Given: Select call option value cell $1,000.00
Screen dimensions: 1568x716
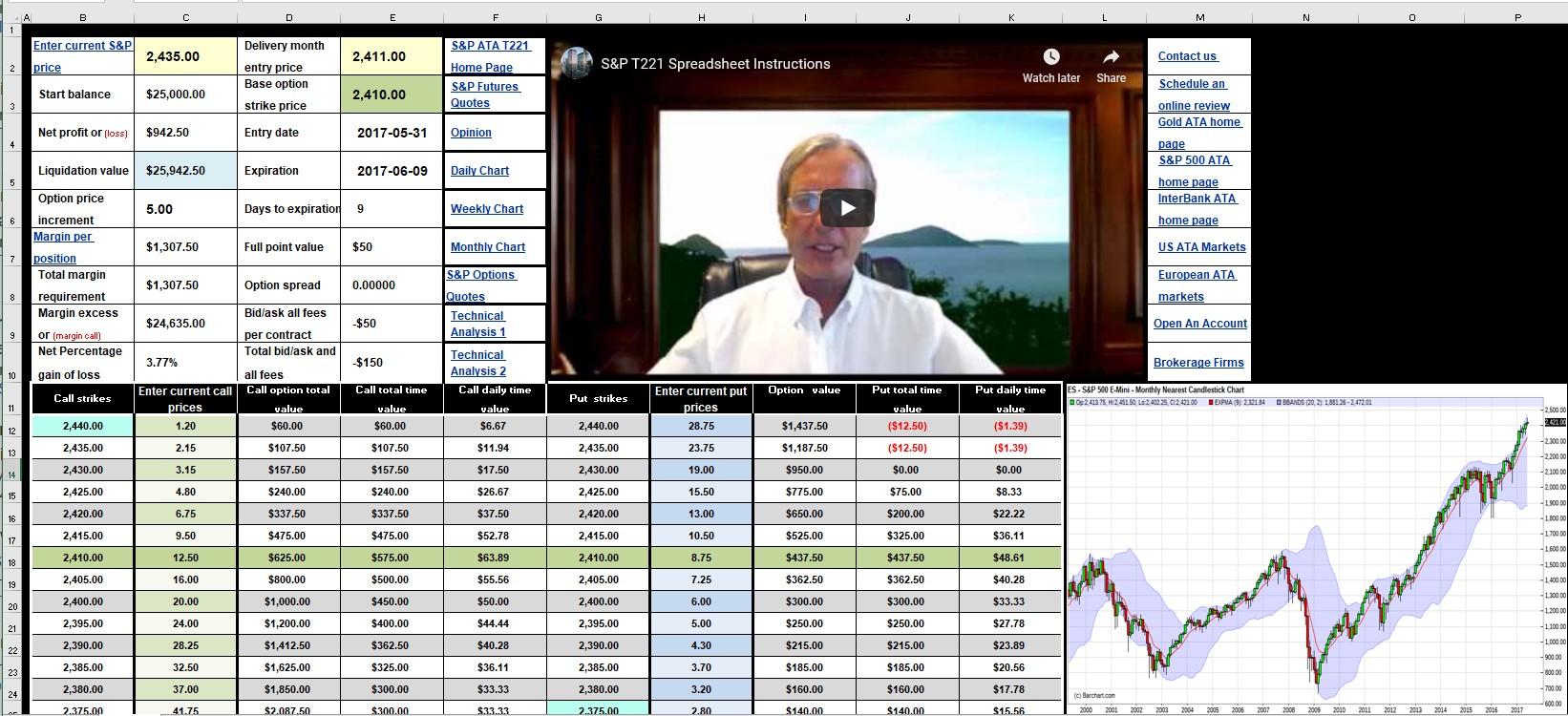Looking at the screenshot, I should pos(288,601).
